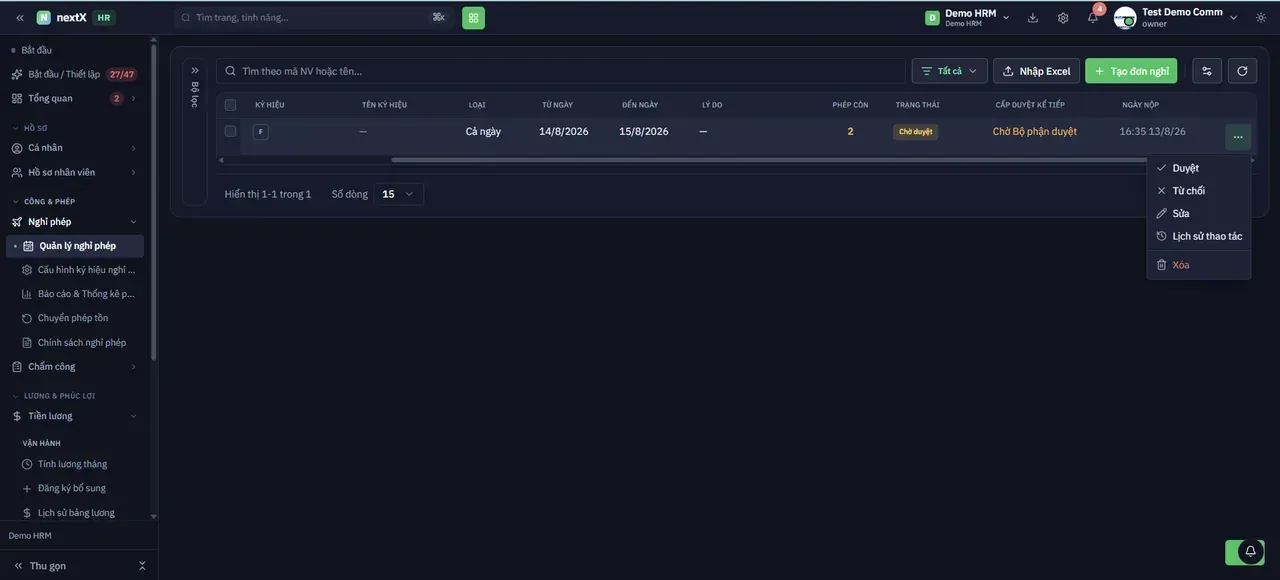1280x580 pixels.
Task: Expand the Bộ lọc filter panel
Action: click(195, 71)
